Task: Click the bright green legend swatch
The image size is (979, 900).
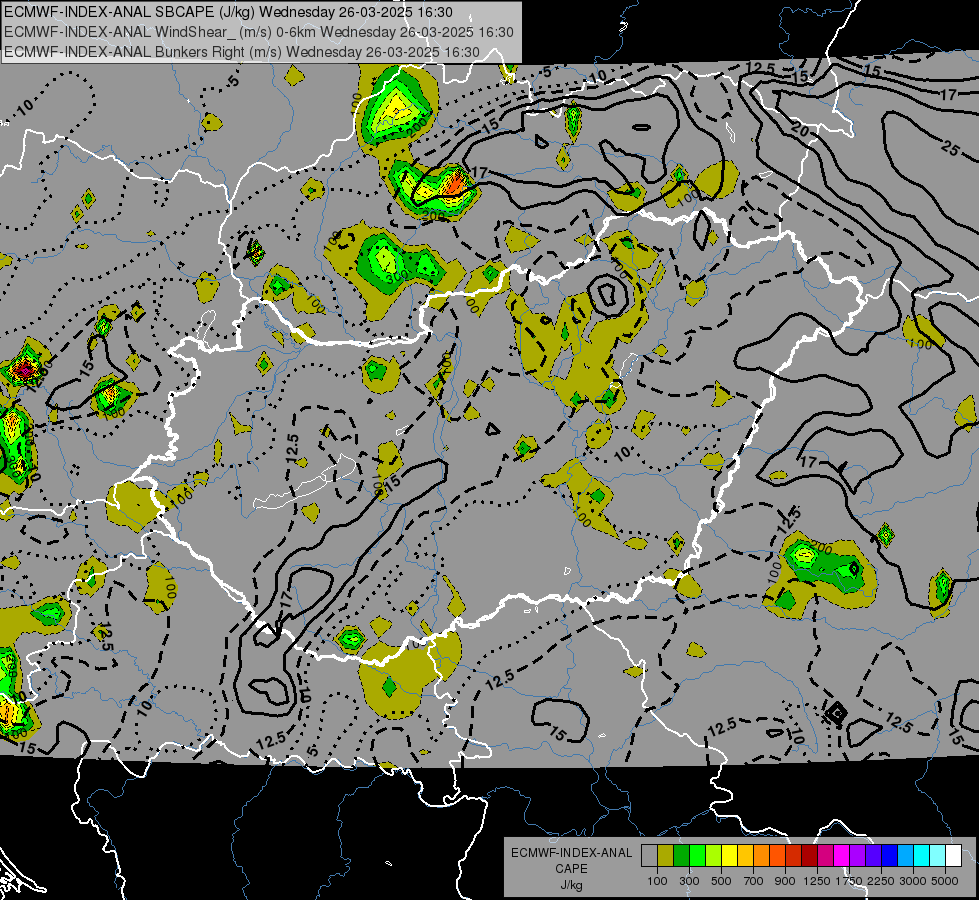Action: (x=697, y=856)
